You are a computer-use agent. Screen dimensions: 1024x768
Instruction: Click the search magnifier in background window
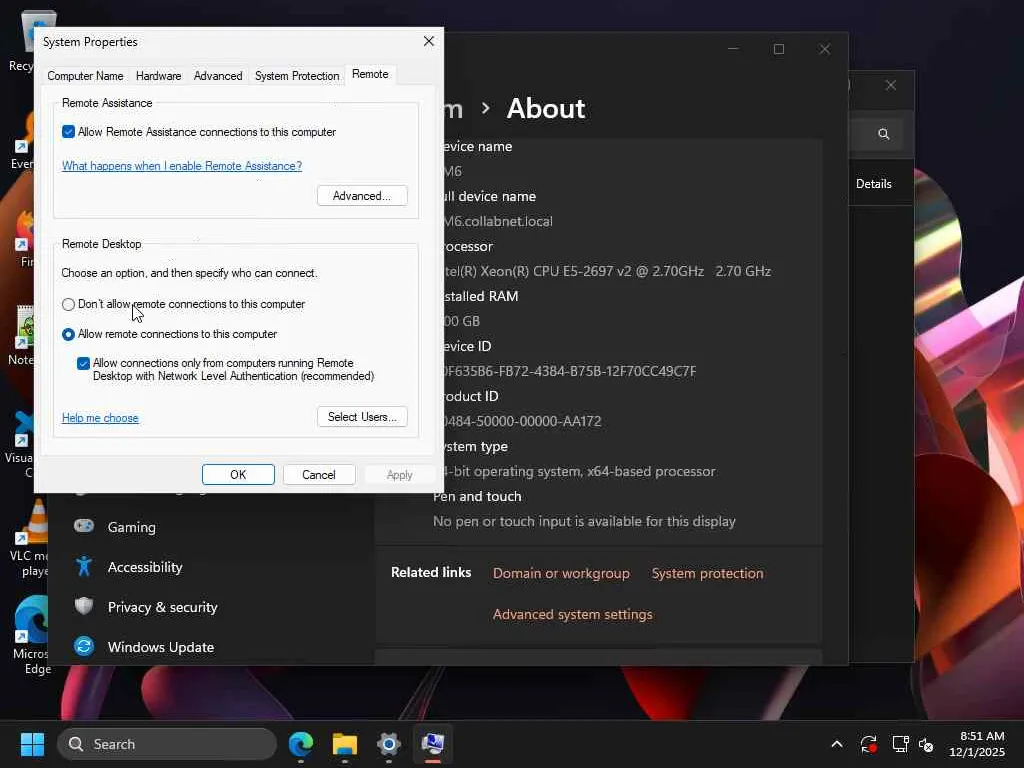884,134
